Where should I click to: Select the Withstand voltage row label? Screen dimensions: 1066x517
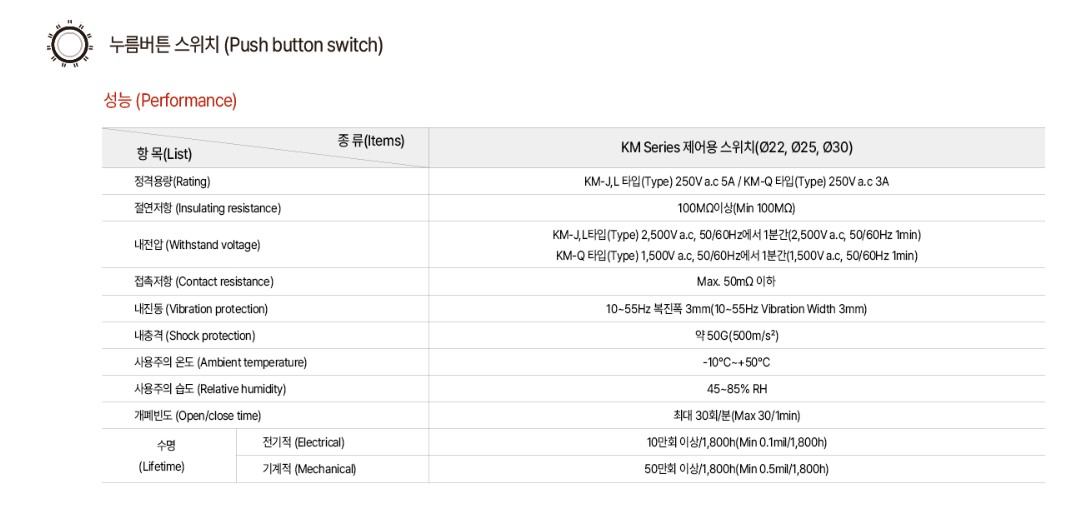[x=196, y=245]
